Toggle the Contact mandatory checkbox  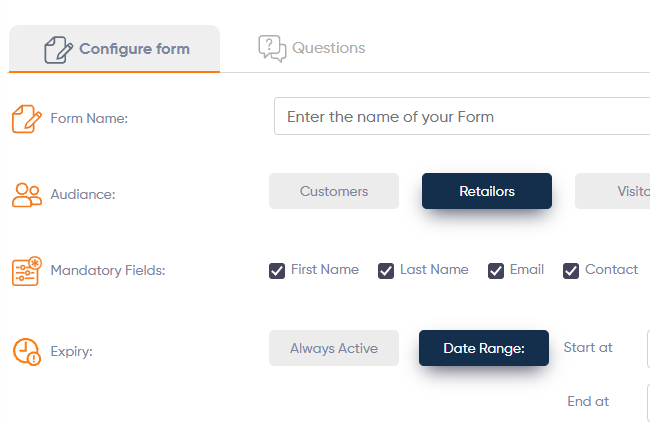[x=571, y=271]
